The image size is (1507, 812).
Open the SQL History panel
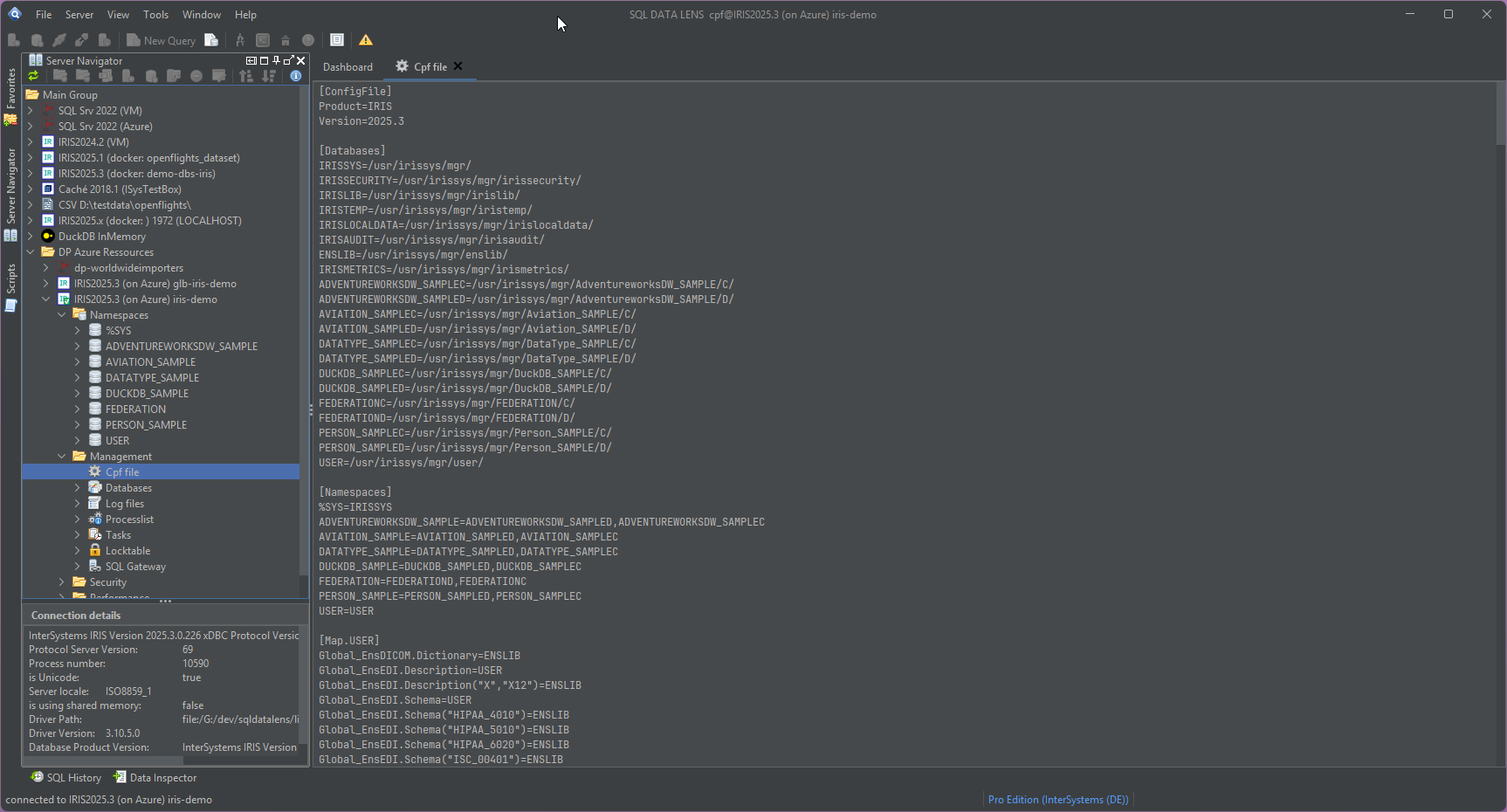pyautogui.click(x=66, y=777)
